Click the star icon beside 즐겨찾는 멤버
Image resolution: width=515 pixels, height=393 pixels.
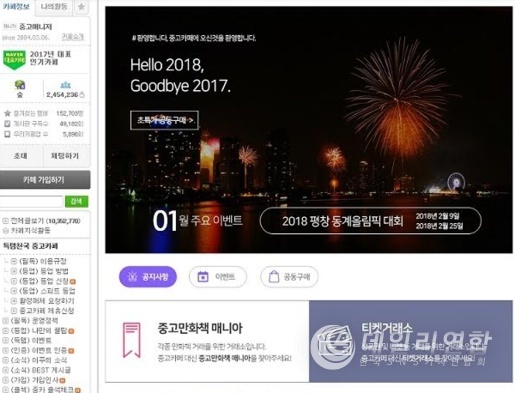(x=7, y=113)
